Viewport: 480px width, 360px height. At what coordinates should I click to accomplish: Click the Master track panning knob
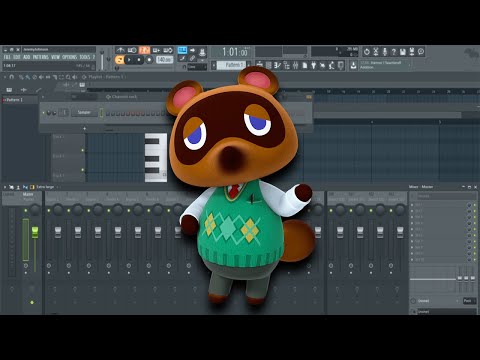(x=35, y=210)
